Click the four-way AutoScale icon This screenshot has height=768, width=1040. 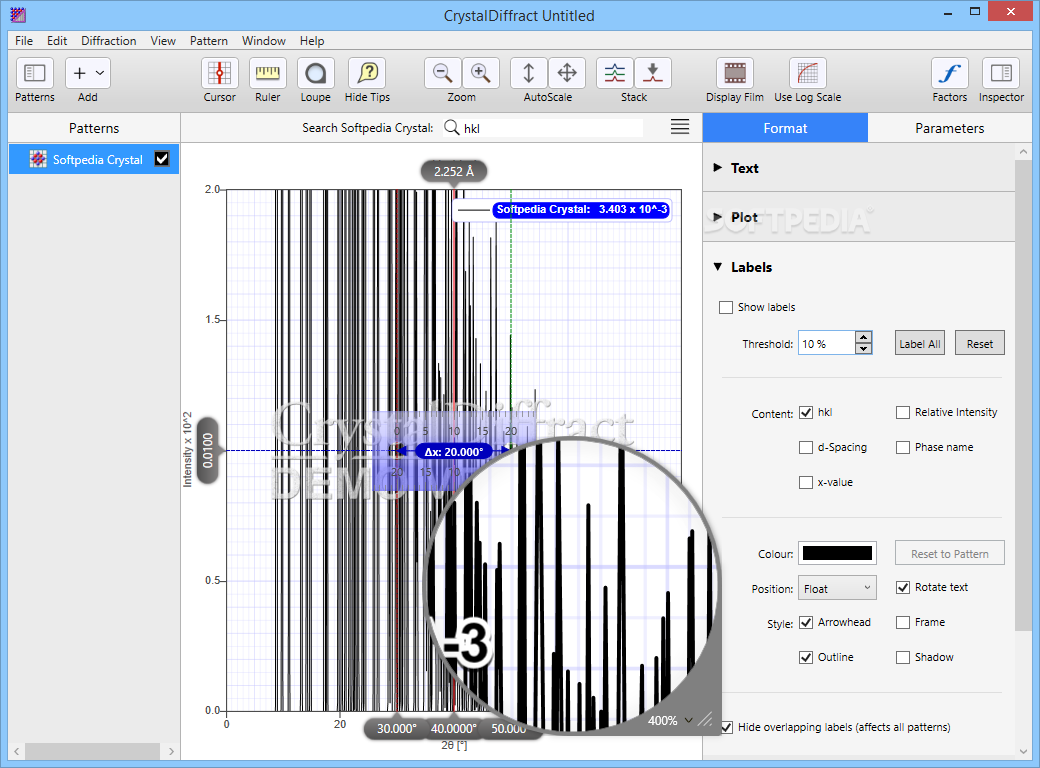(566, 73)
